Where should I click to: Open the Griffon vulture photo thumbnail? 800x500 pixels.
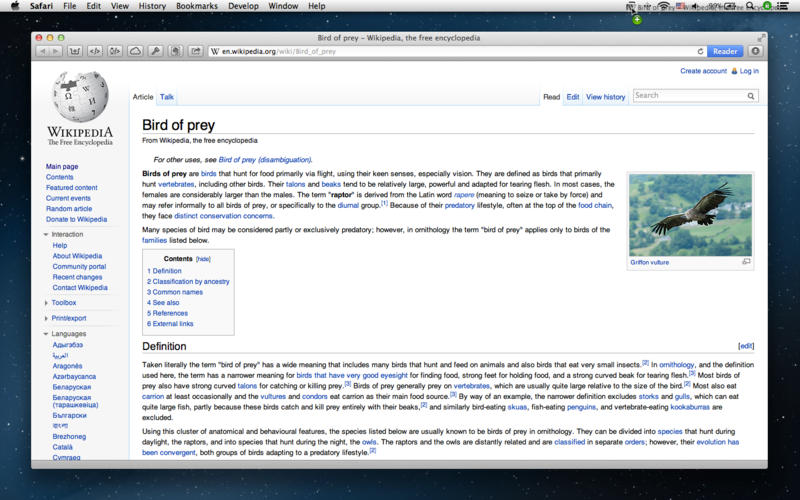pyautogui.click(x=690, y=215)
